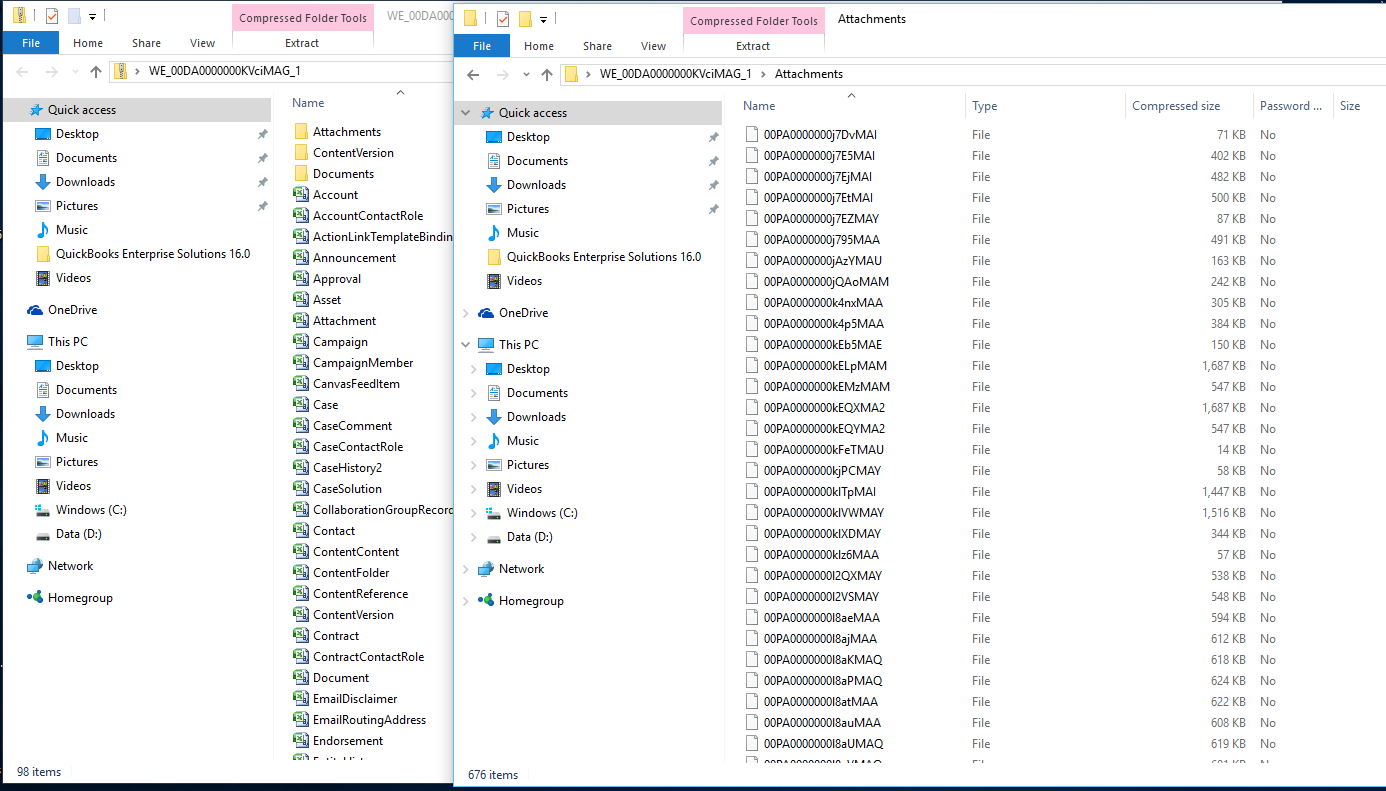
Task: Click the up arrow to go to parent folder
Action: [547, 73]
